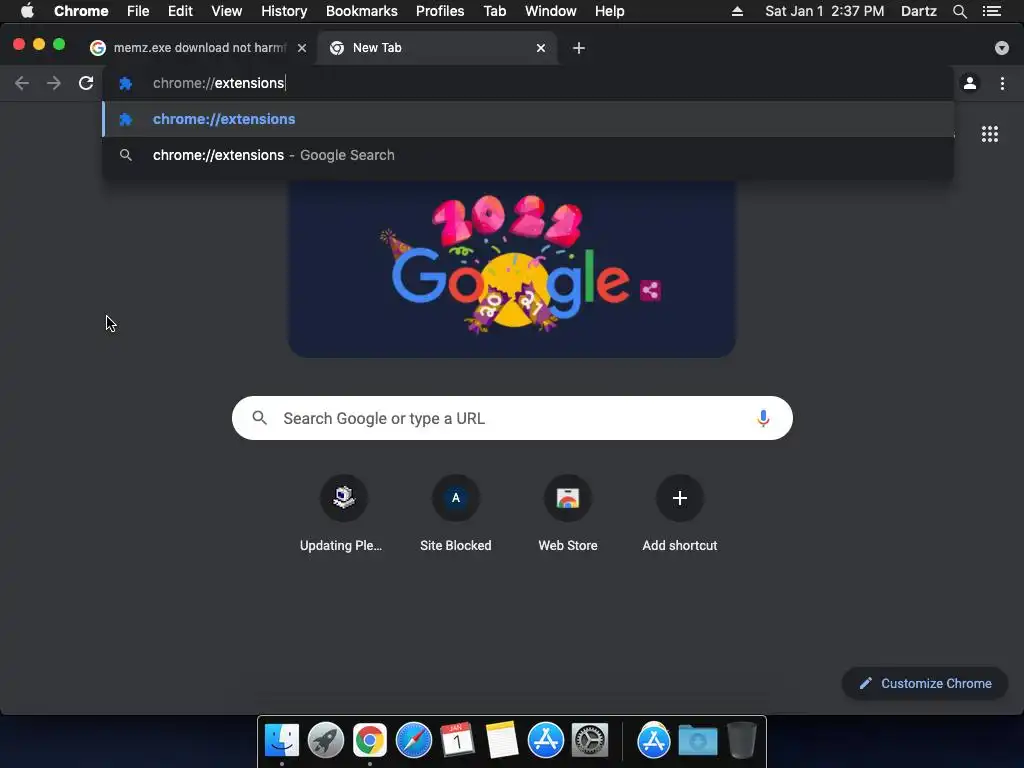
Task: Open the Window menu
Action: click(x=551, y=11)
